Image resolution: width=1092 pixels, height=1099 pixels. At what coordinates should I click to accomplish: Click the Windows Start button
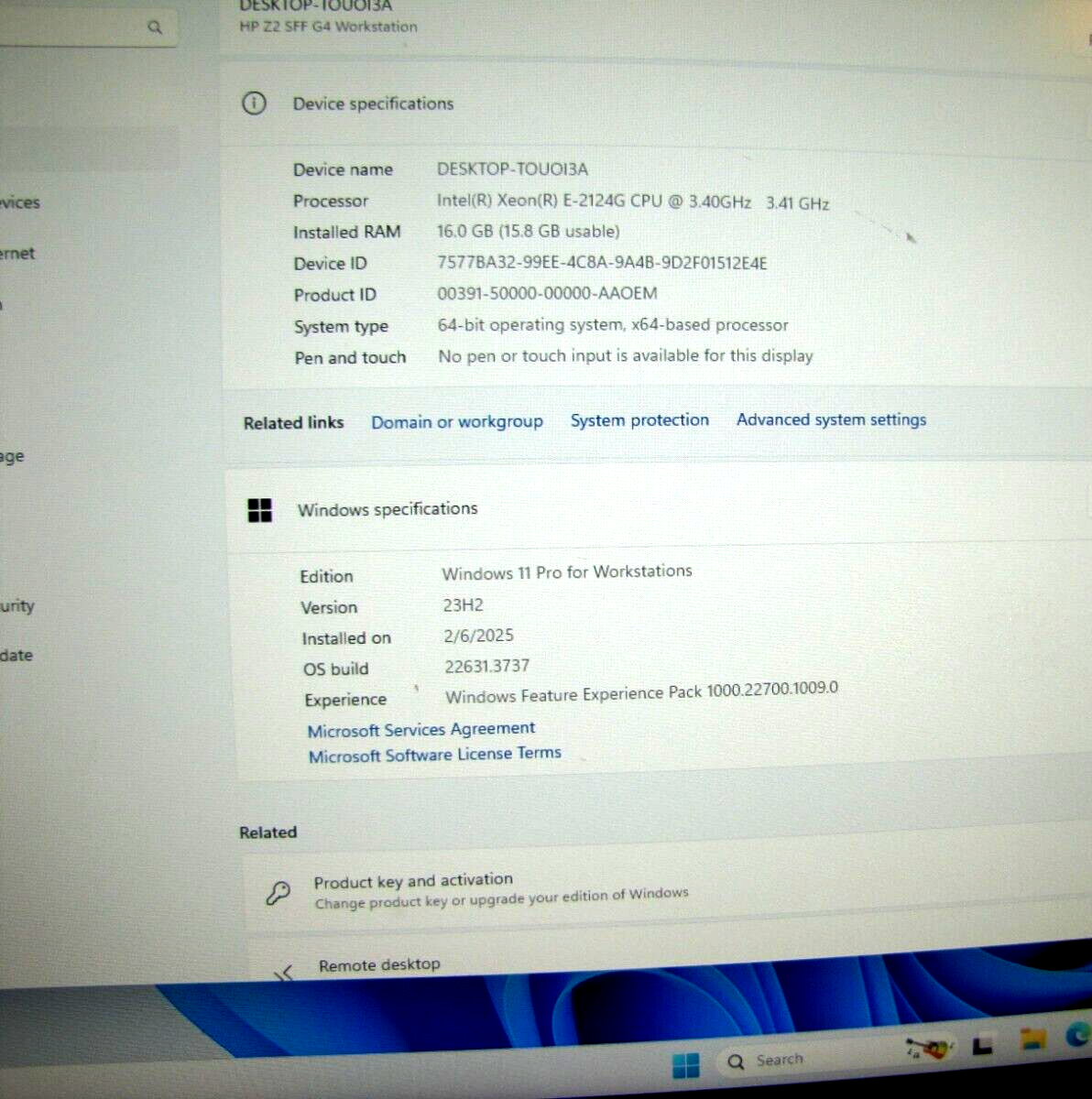pyautogui.click(x=685, y=1064)
